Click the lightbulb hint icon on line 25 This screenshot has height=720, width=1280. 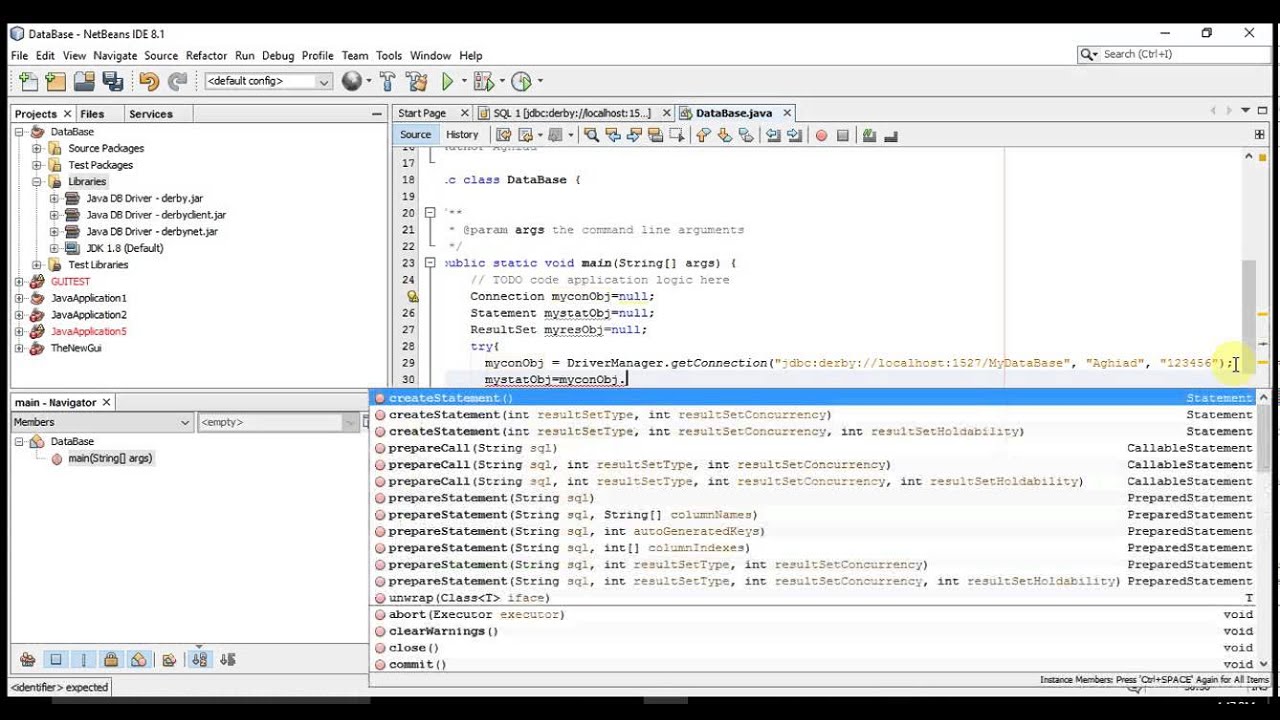412,297
